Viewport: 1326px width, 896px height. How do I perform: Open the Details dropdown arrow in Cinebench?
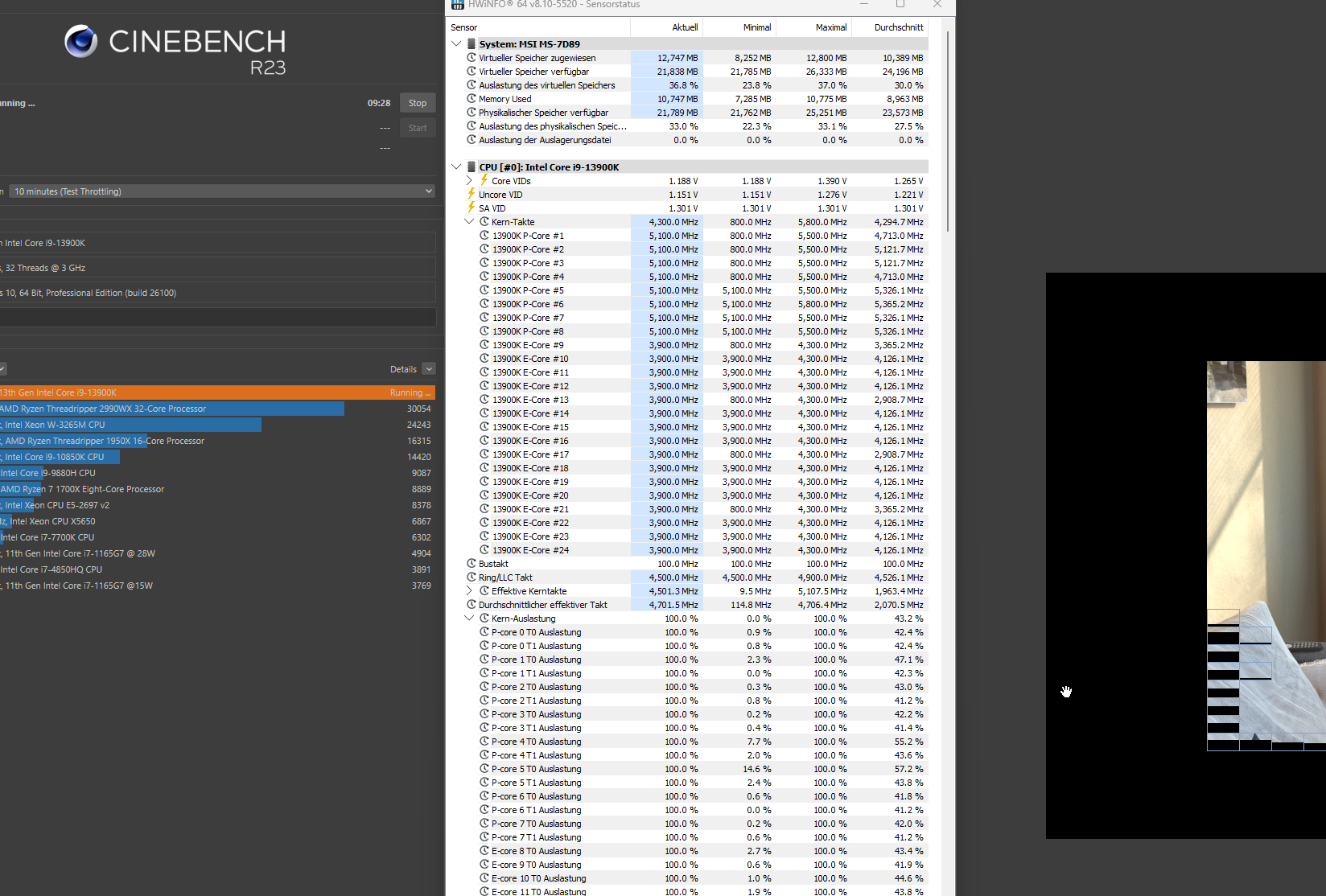(x=429, y=369)
